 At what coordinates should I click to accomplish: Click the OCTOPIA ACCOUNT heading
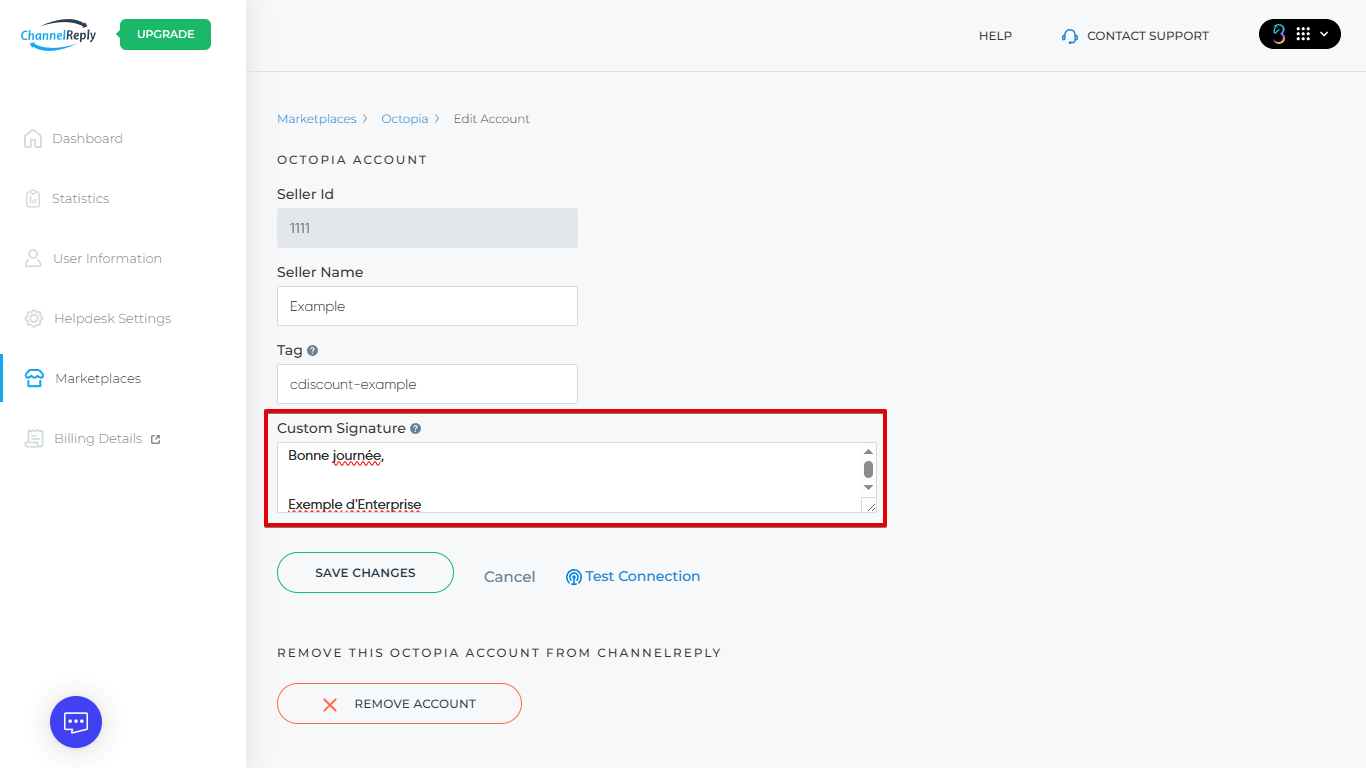tap(352, 160)
